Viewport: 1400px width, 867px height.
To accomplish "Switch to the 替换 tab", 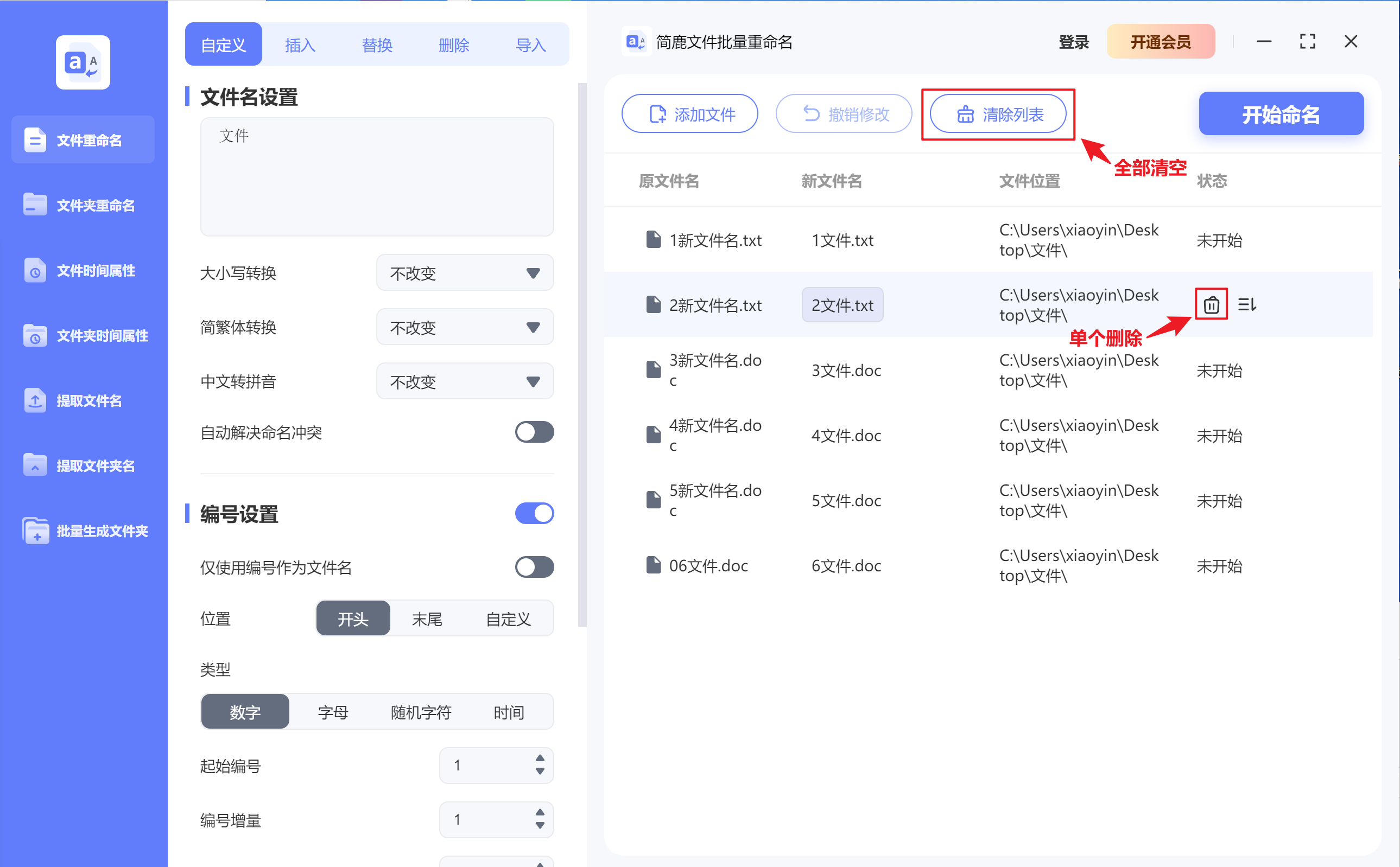I will (x=377, y=44).
